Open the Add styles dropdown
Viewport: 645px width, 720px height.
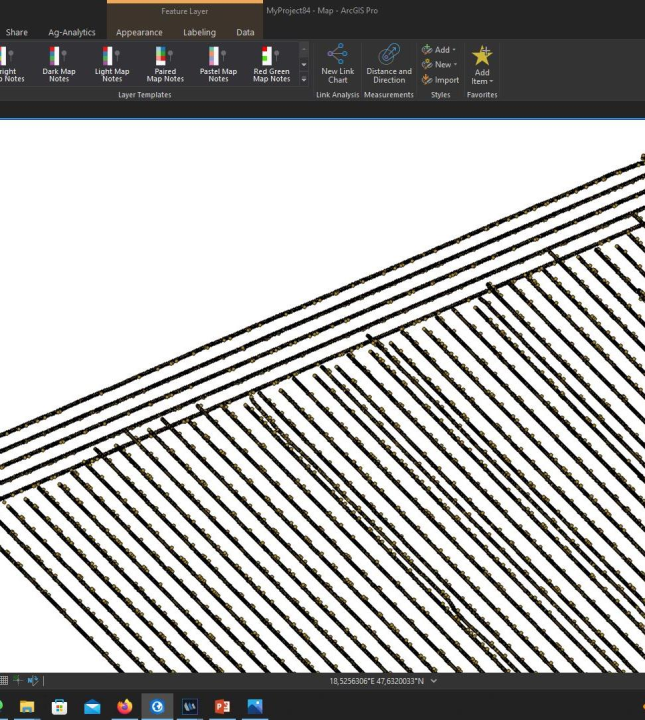[x=439, y=50]
